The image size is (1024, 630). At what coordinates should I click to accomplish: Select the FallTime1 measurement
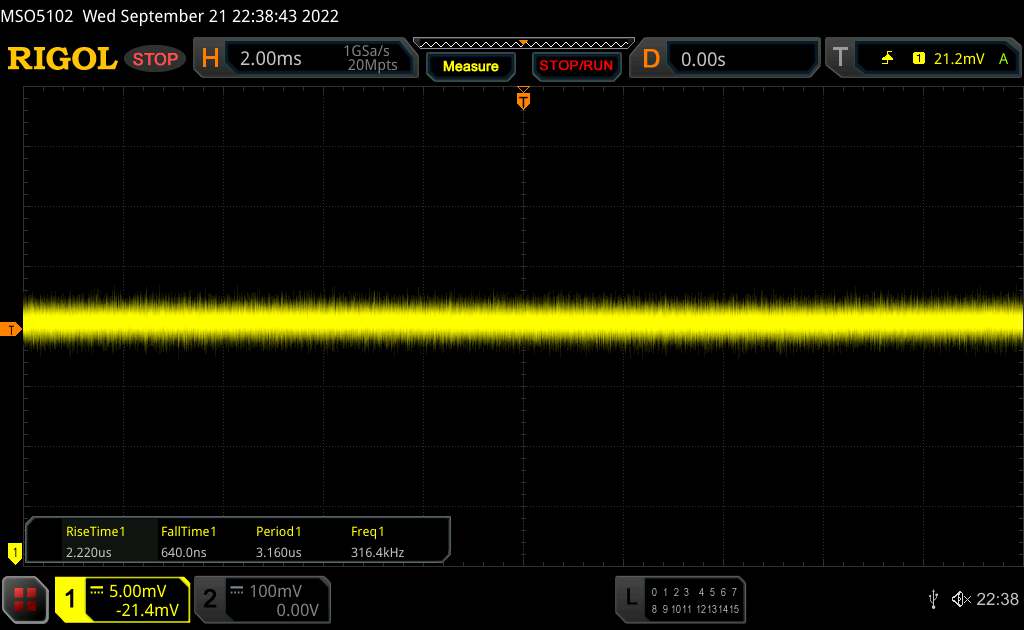pyautogui.click(x=188, y=531)
